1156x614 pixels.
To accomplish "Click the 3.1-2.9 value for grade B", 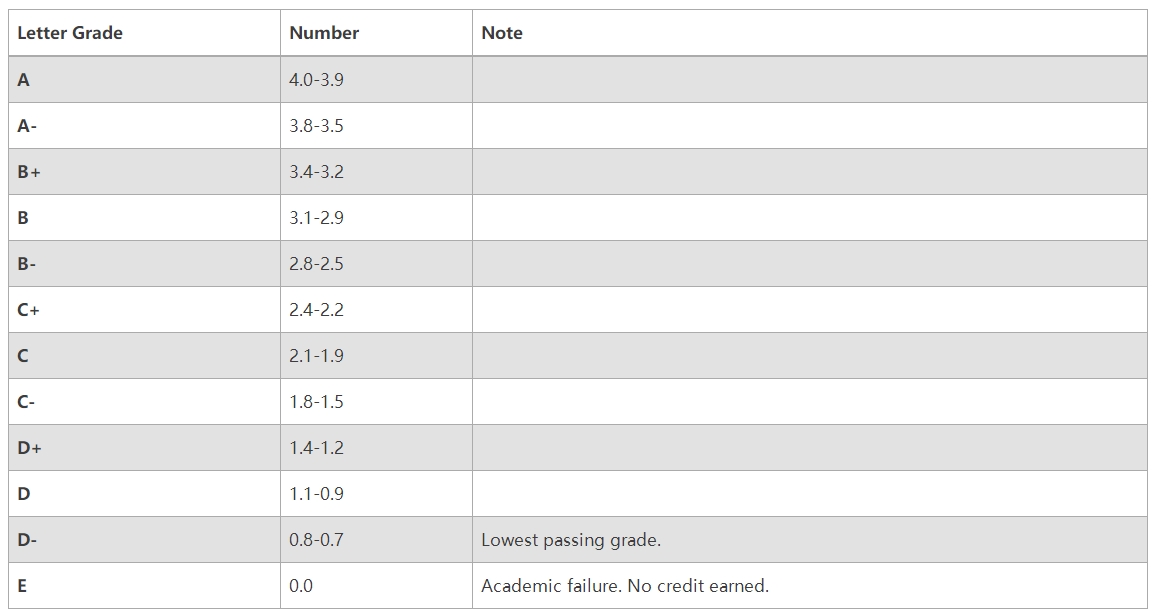I will pyautogui.click(x=316, y=218).
